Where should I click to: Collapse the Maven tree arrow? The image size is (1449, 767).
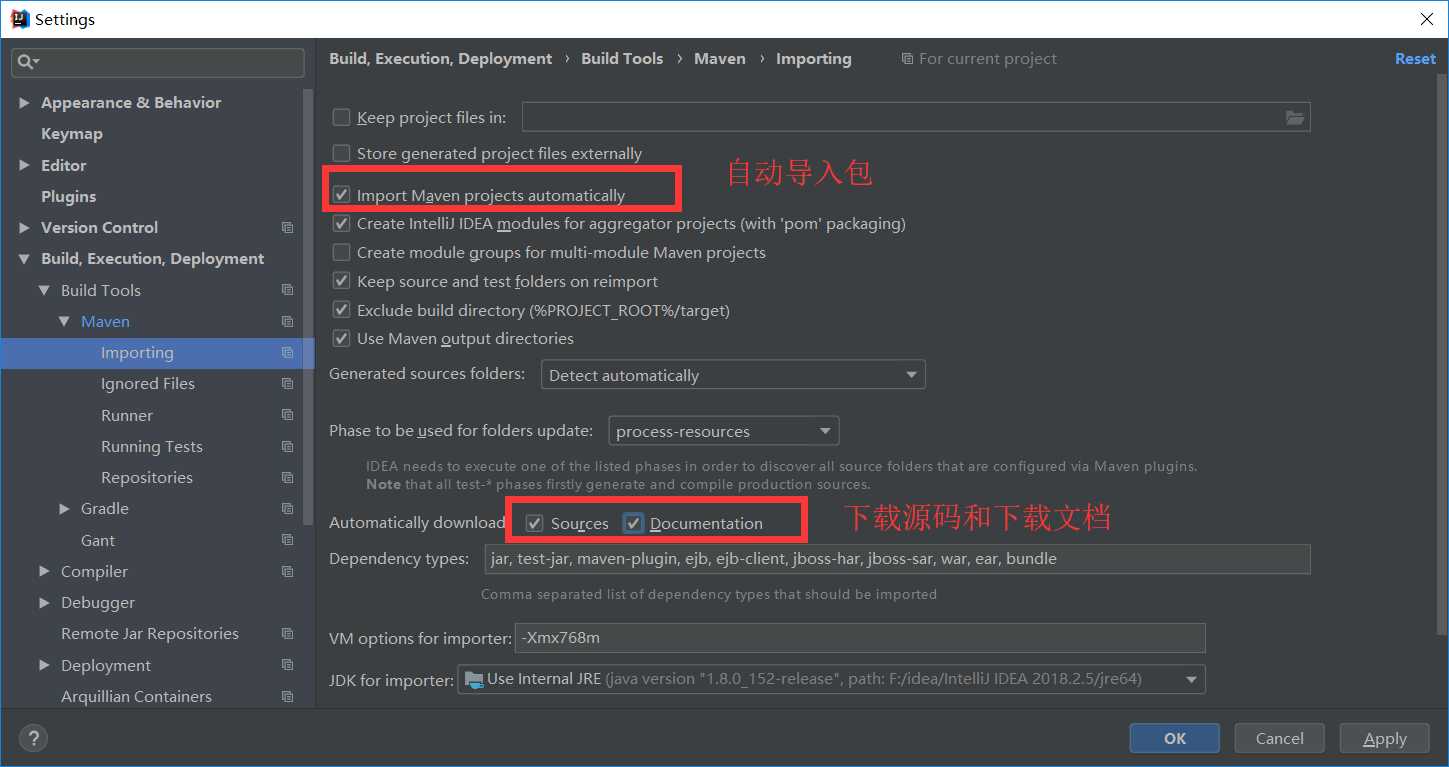point(64,322)
